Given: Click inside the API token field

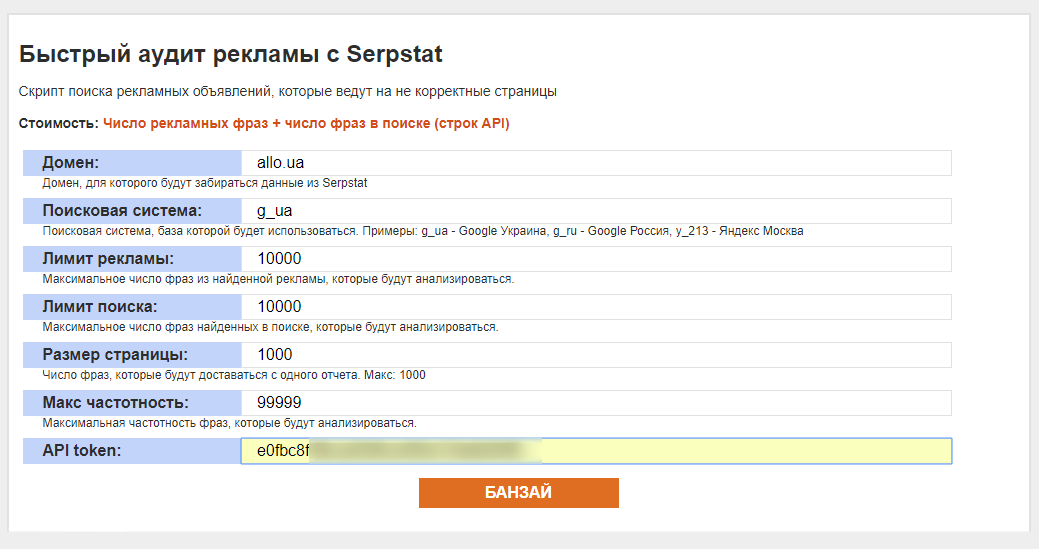Looking at the screenshot, I should [x=596, y=451].
